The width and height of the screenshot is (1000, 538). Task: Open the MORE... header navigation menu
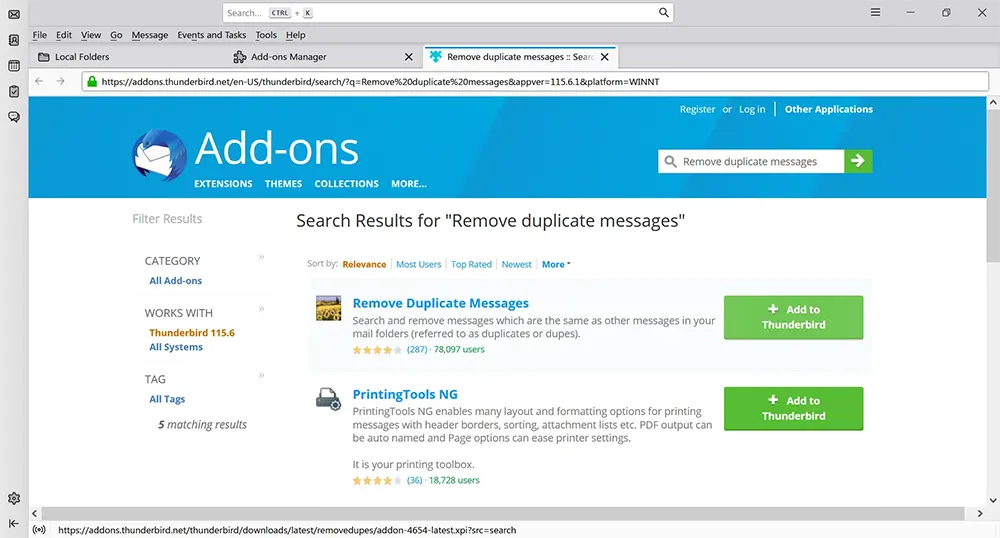pyautogui.click(x=409, y=184)
